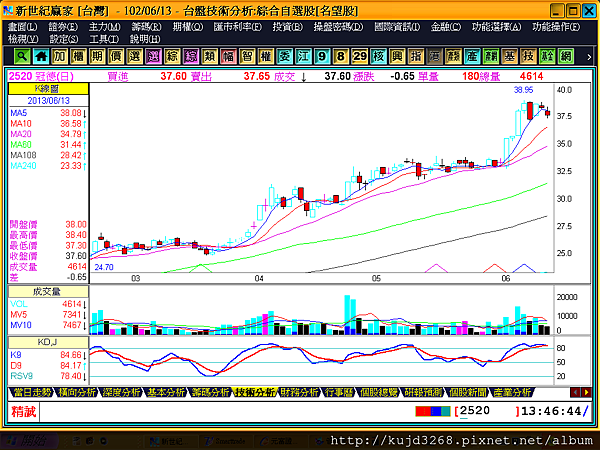
Task: Click the red 幅 toolbar icon
Action: click(228, 57)
